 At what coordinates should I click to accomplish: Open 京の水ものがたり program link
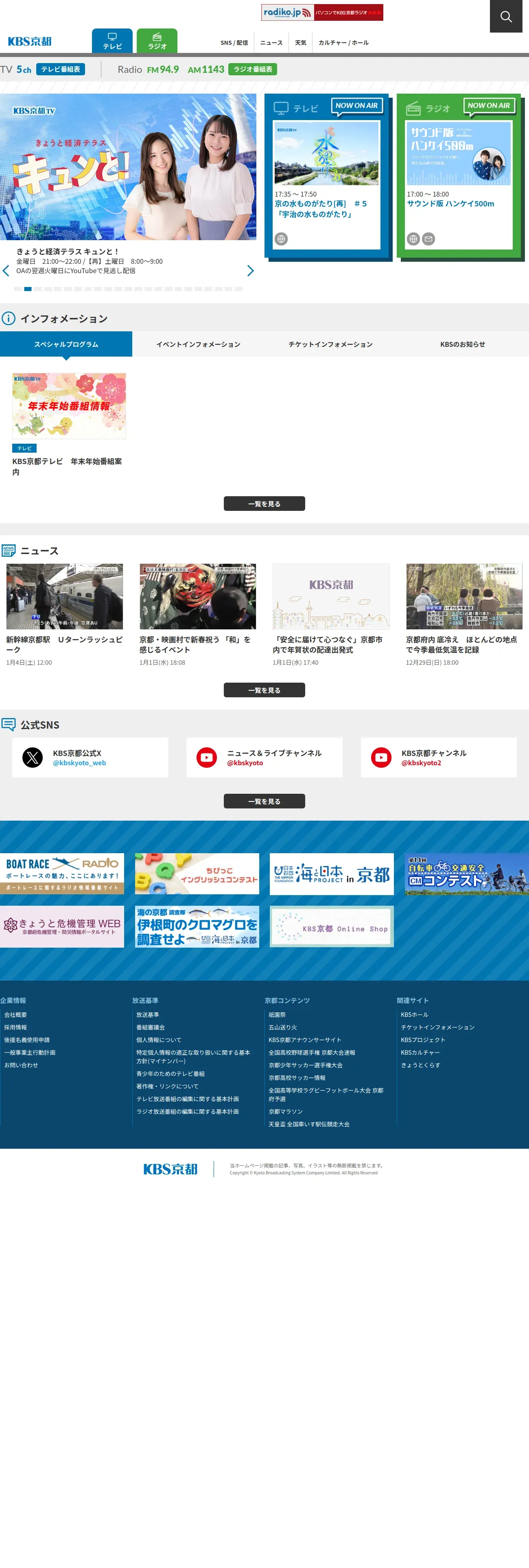click(x=321, y=209)
